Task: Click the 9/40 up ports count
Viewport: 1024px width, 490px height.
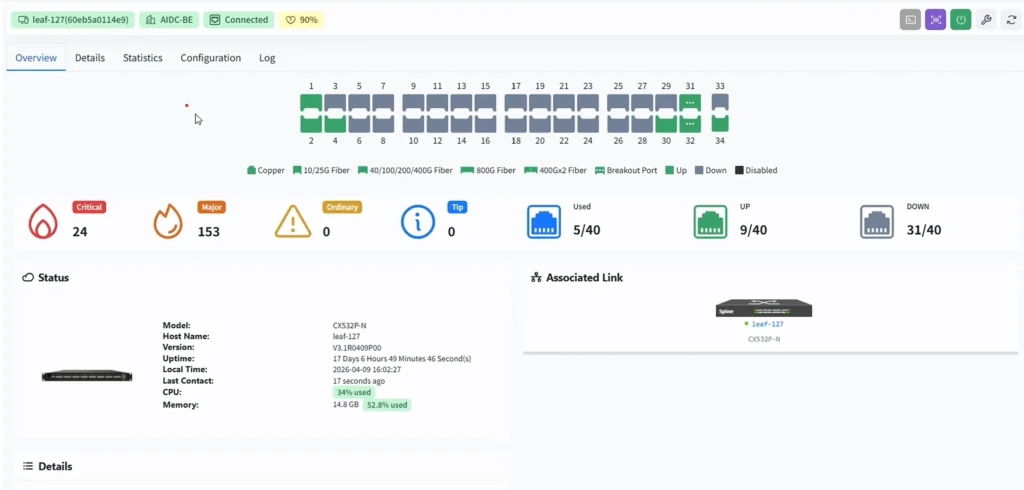Action: [x=754, y=230]
